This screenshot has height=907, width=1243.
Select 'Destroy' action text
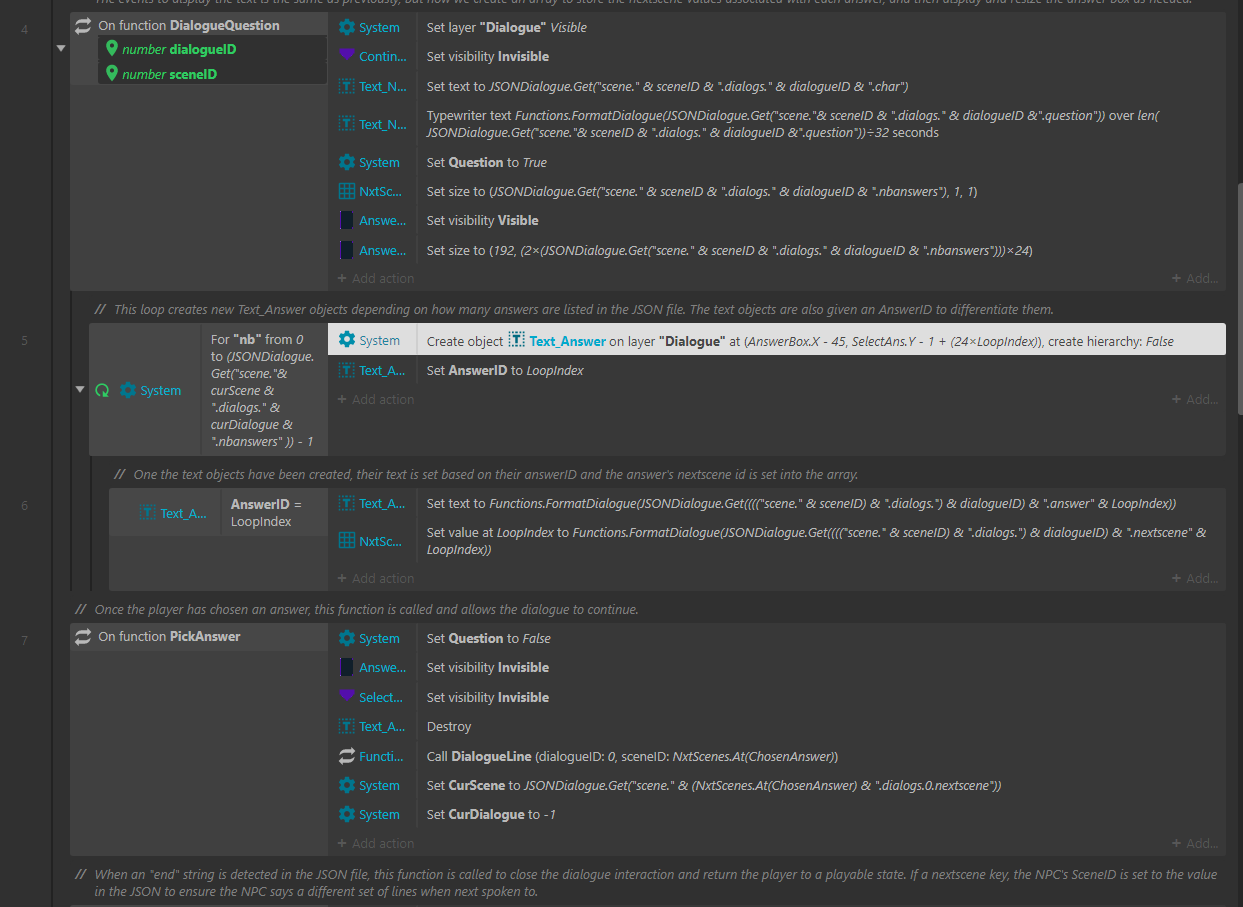coord(449,726)
